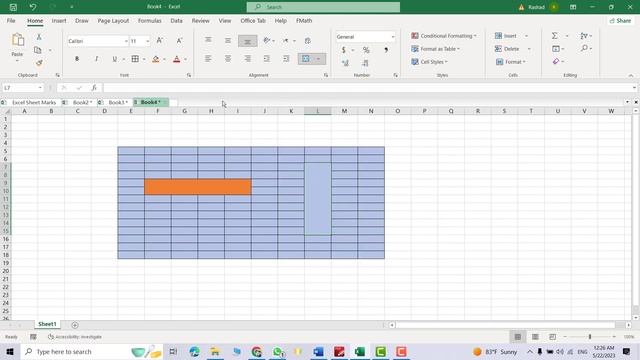Open the Page Layout tab
This screenshot has width=640, height=360.
(113, 21)
